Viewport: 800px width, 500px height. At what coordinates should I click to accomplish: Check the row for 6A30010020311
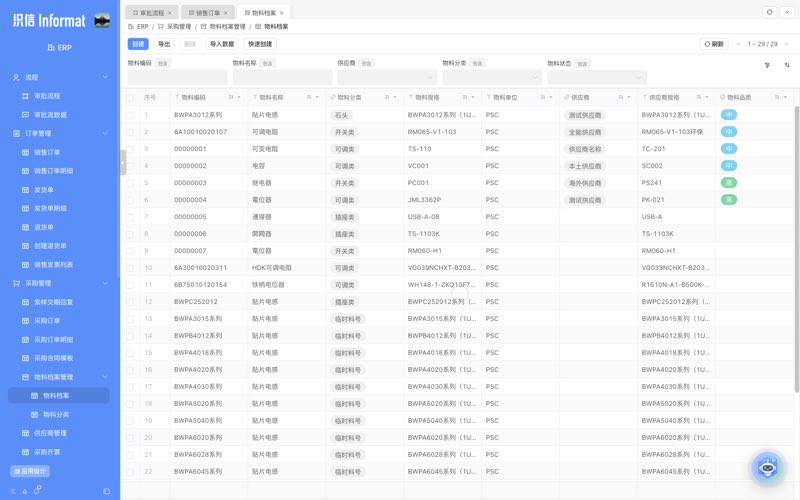[x=130, y=268]
